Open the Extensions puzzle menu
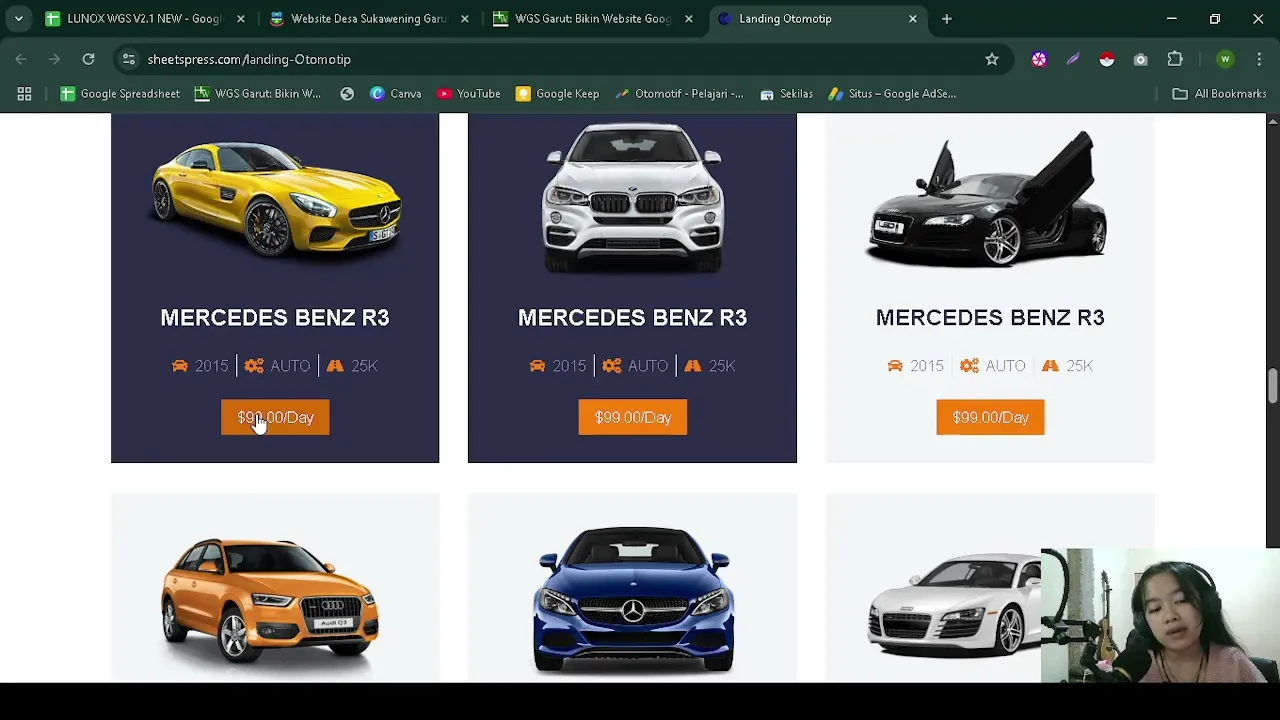 click(1175, 59)
